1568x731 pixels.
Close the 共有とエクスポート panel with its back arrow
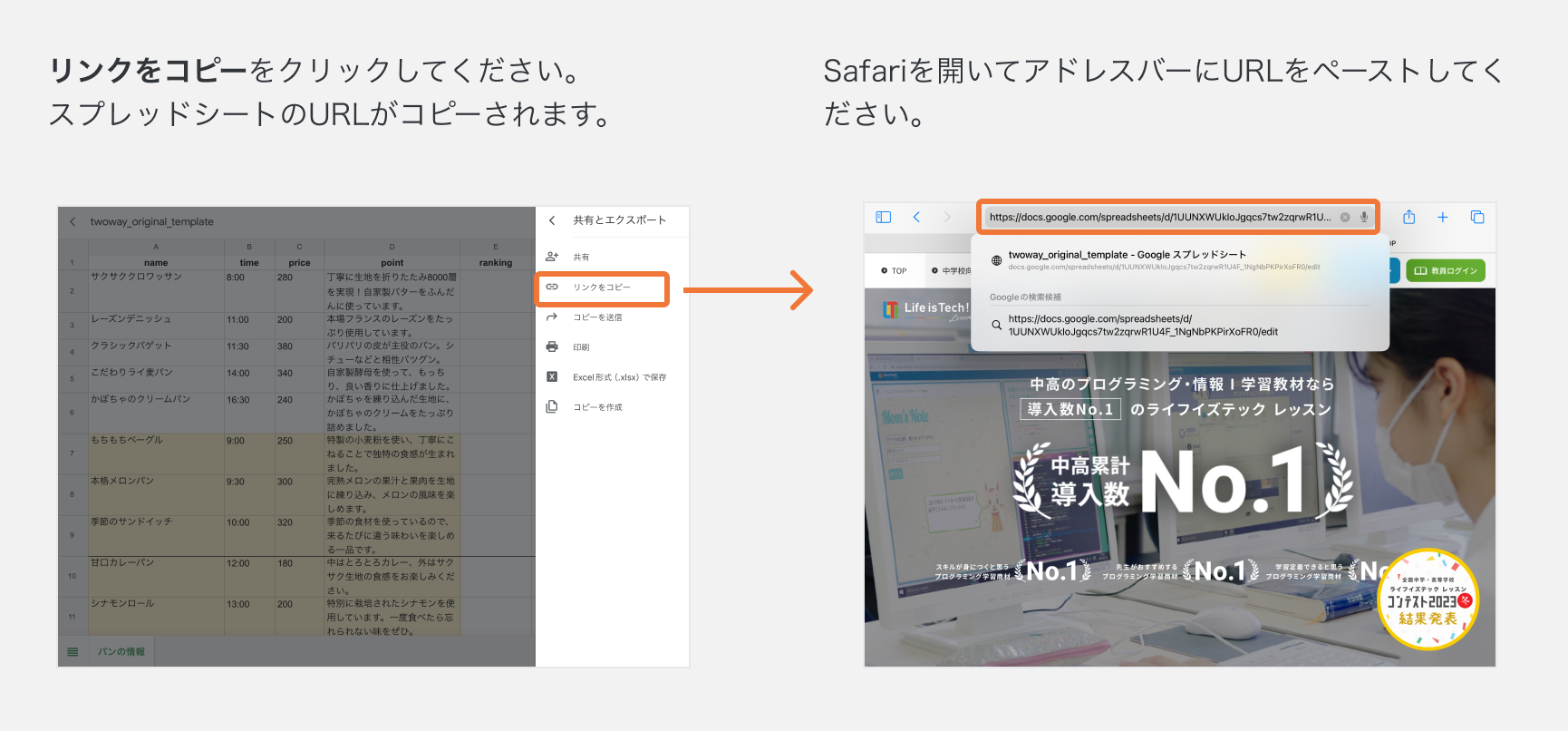click(x=552, y=220)
